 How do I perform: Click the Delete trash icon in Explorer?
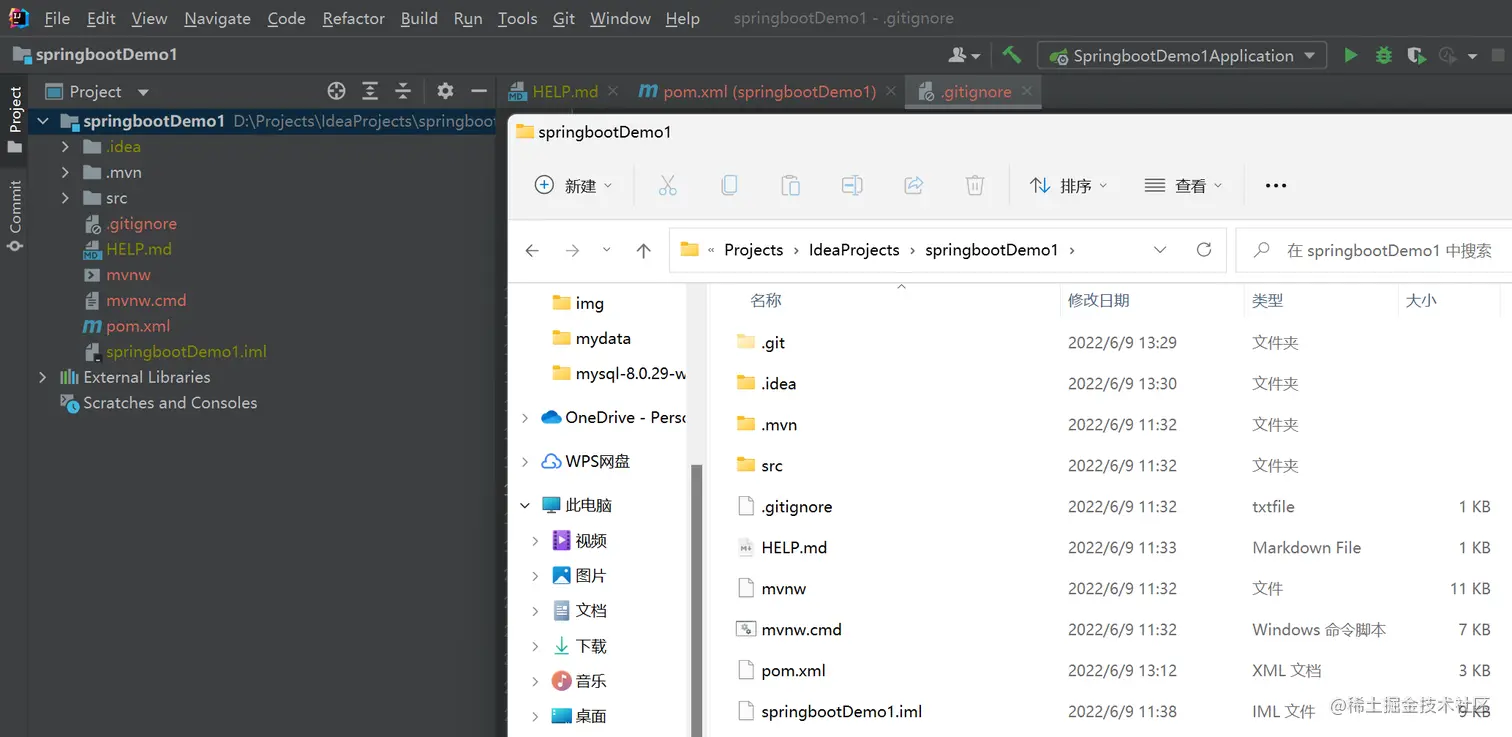pos(975,185)
